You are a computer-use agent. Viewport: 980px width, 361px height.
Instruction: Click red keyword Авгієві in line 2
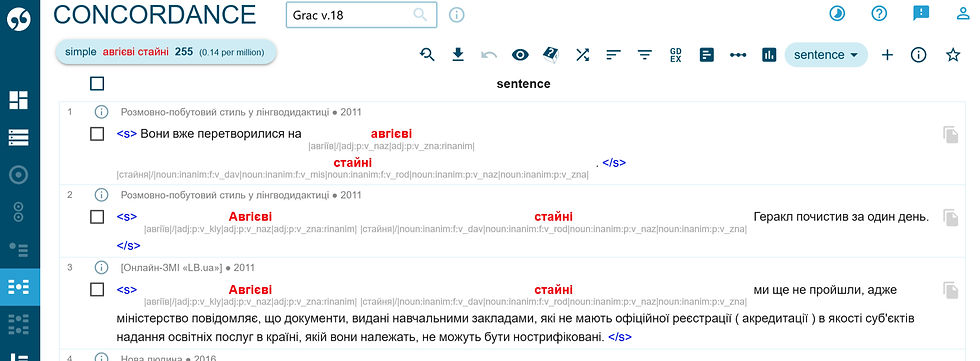tap(250, 217)
